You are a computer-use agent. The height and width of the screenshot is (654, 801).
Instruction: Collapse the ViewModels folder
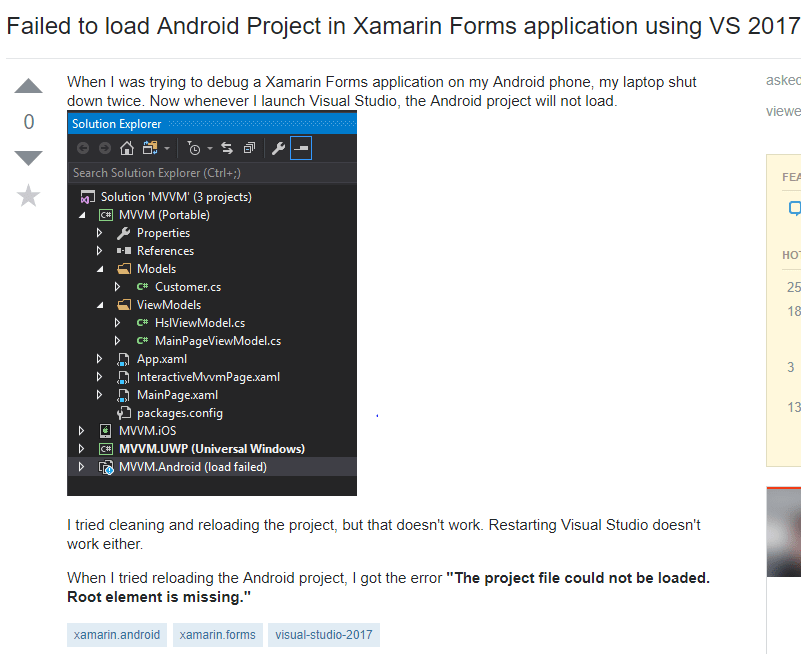pos(100,305)
